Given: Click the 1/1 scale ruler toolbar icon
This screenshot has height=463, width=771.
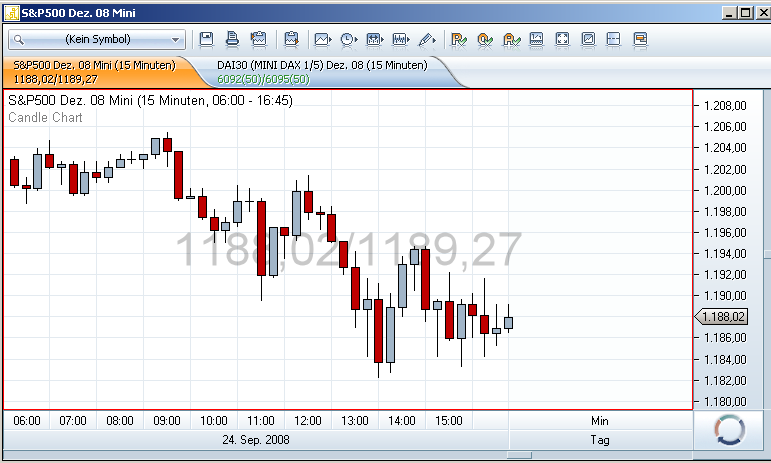Looking at the screenshot, I should [536, 39].
